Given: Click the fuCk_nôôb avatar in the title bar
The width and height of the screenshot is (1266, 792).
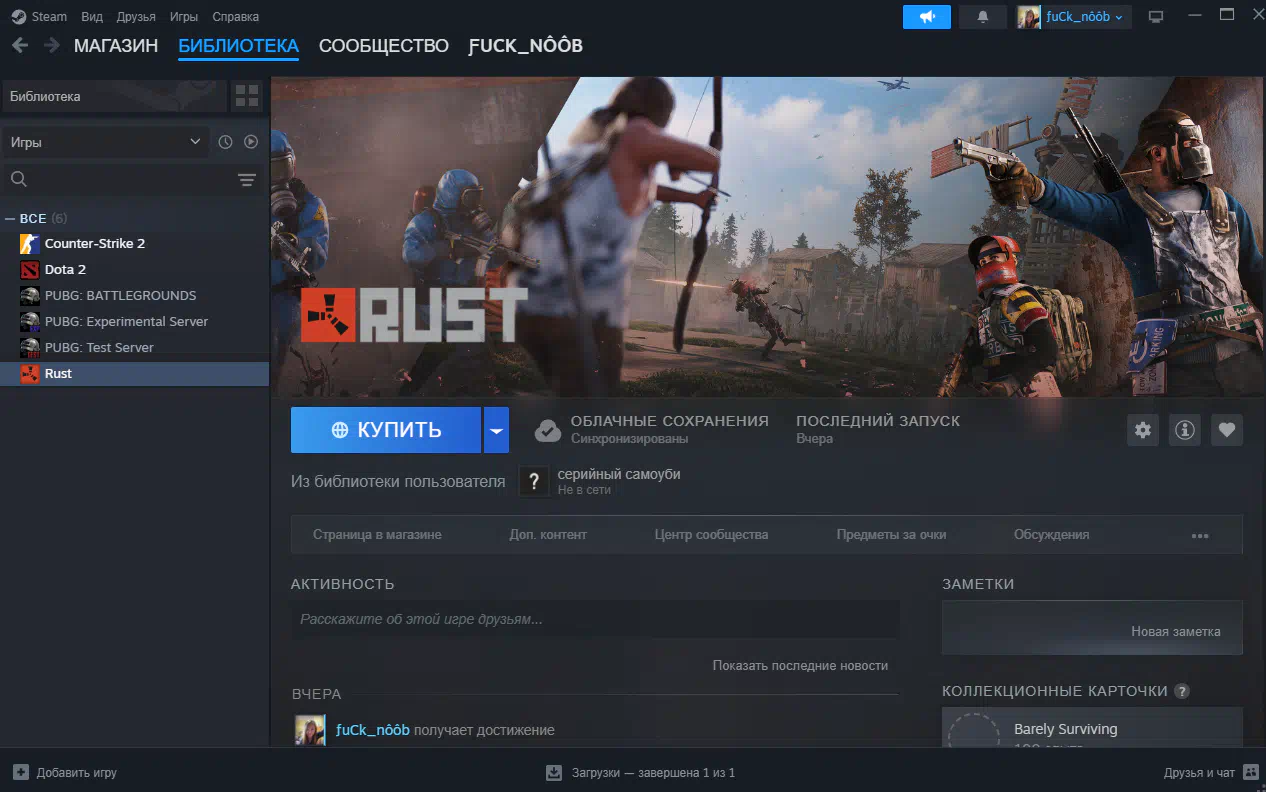Looking at the screenshot, I should (1029, 17).
